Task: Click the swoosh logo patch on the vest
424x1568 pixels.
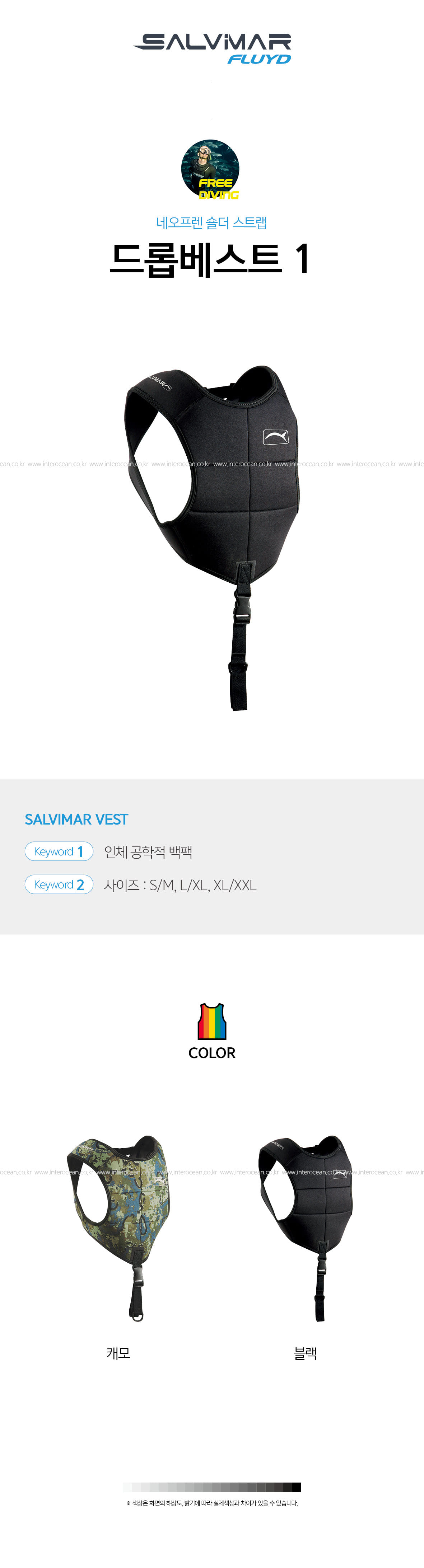Action: (276, 436)
